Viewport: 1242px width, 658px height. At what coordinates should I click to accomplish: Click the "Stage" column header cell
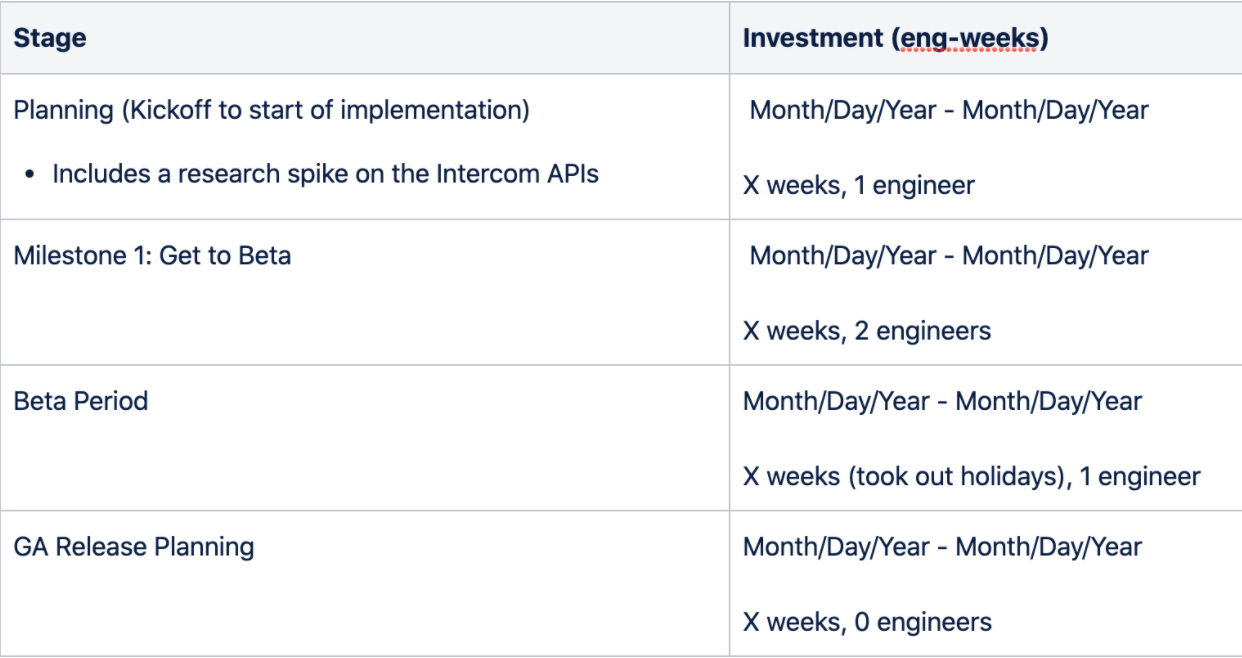pos(50,39)
